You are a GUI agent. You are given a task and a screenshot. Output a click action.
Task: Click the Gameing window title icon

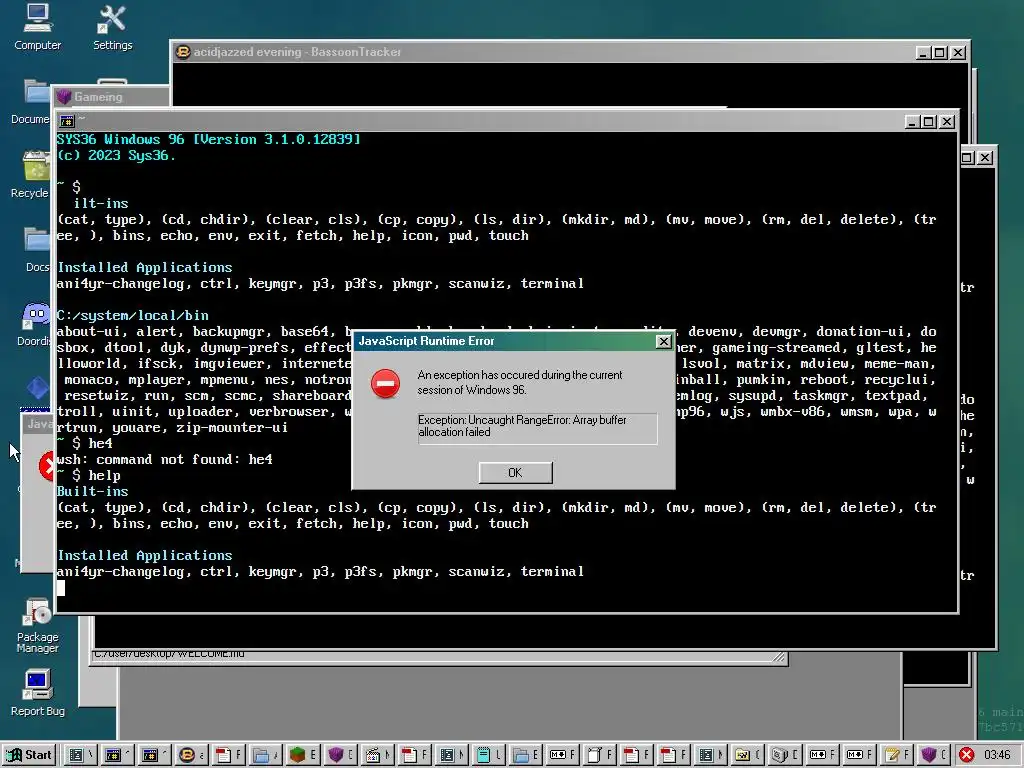pos(63,97)
